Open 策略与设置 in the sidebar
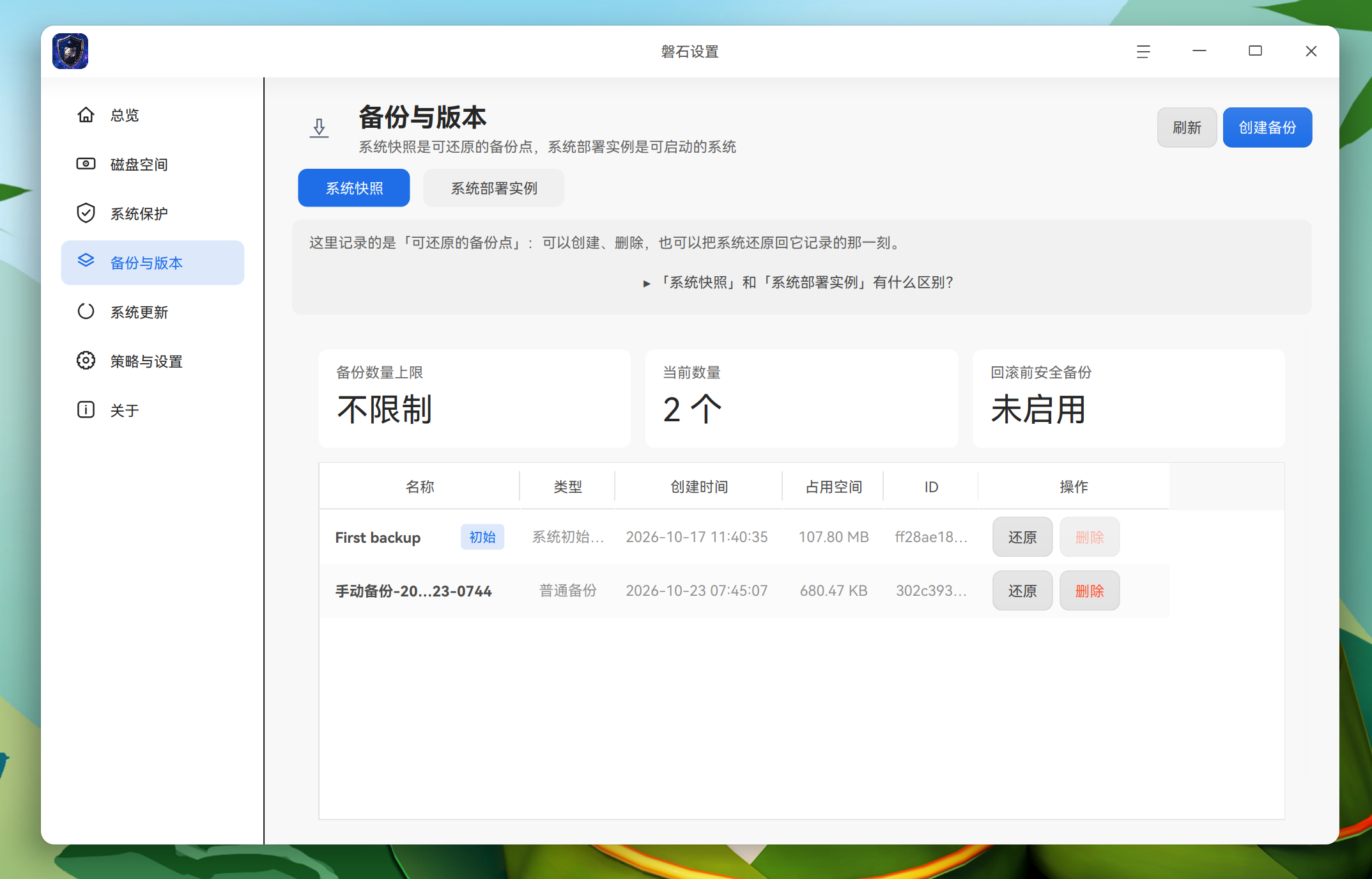Viewport: 1372px width, 879px height. tap(153, 361)
